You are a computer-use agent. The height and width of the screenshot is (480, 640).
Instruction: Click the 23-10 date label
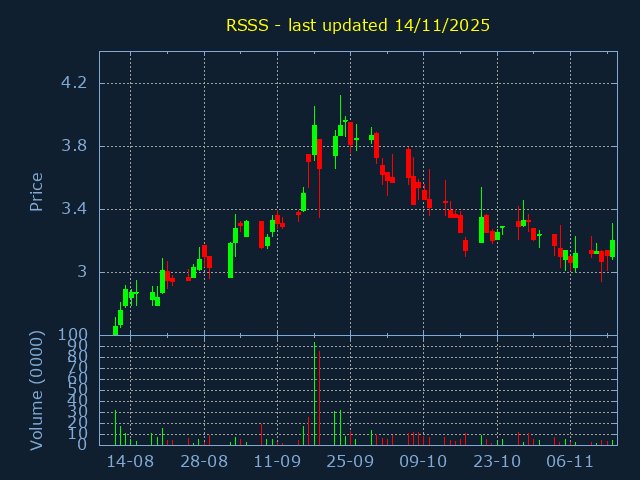tap(497, 462)
